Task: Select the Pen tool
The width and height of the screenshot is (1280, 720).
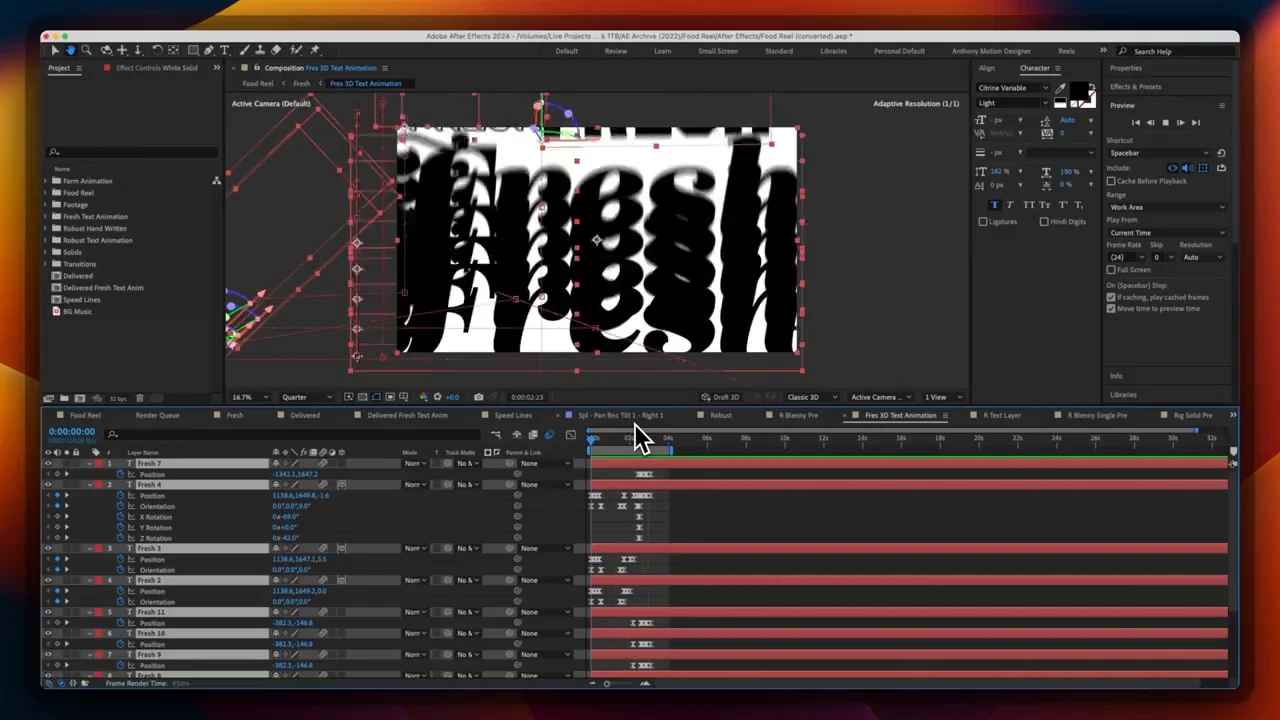Action: coord(209,50)
